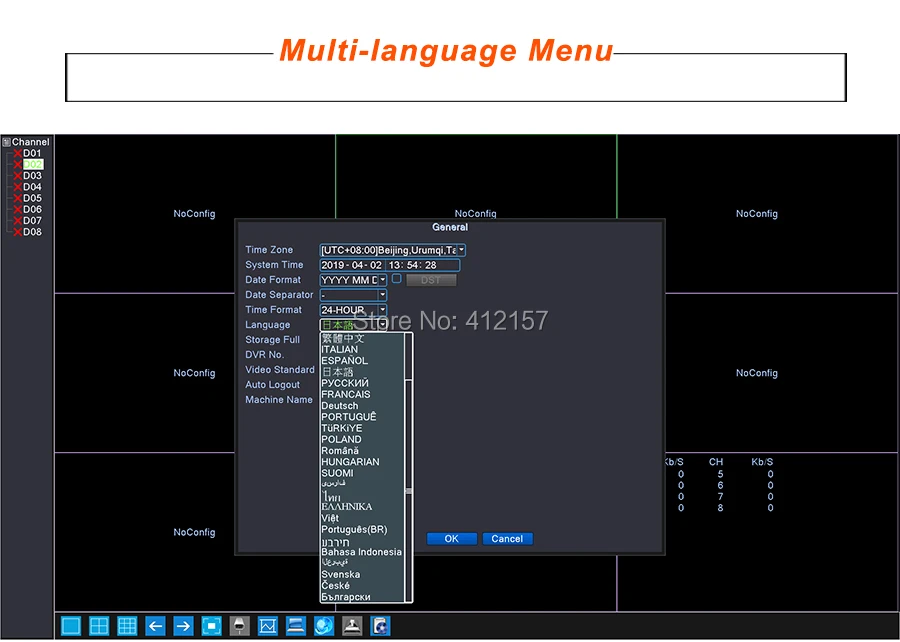Choose РУССКИЙ from language list
Viewport: 900px width, 642px height.
(345, 383)
